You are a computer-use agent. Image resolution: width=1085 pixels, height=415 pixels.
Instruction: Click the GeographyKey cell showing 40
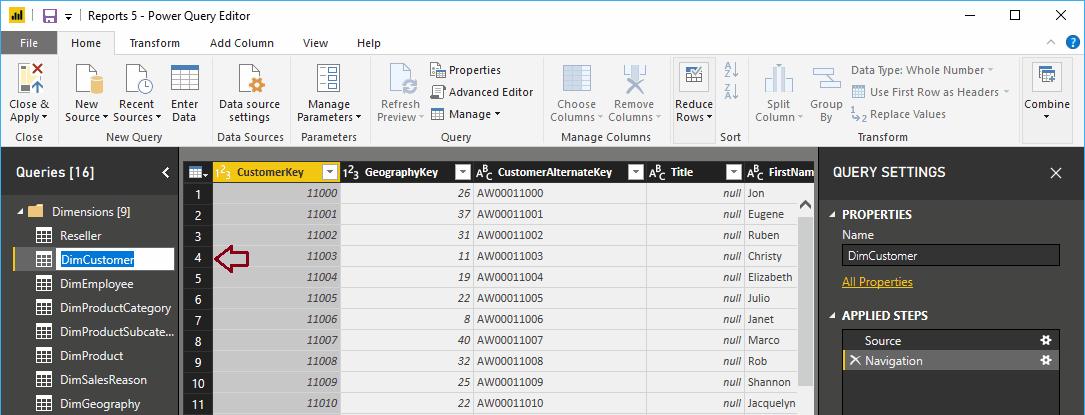point(407,340)
